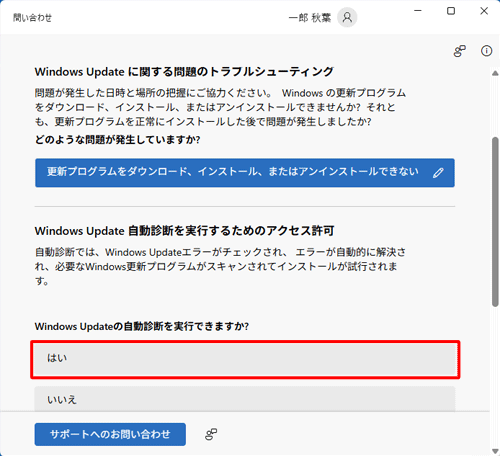This screenshot has height=456, width=500.
Task: Maximize the 問い合わせ window
Action: pyautogui.click(x=451, y=11)
